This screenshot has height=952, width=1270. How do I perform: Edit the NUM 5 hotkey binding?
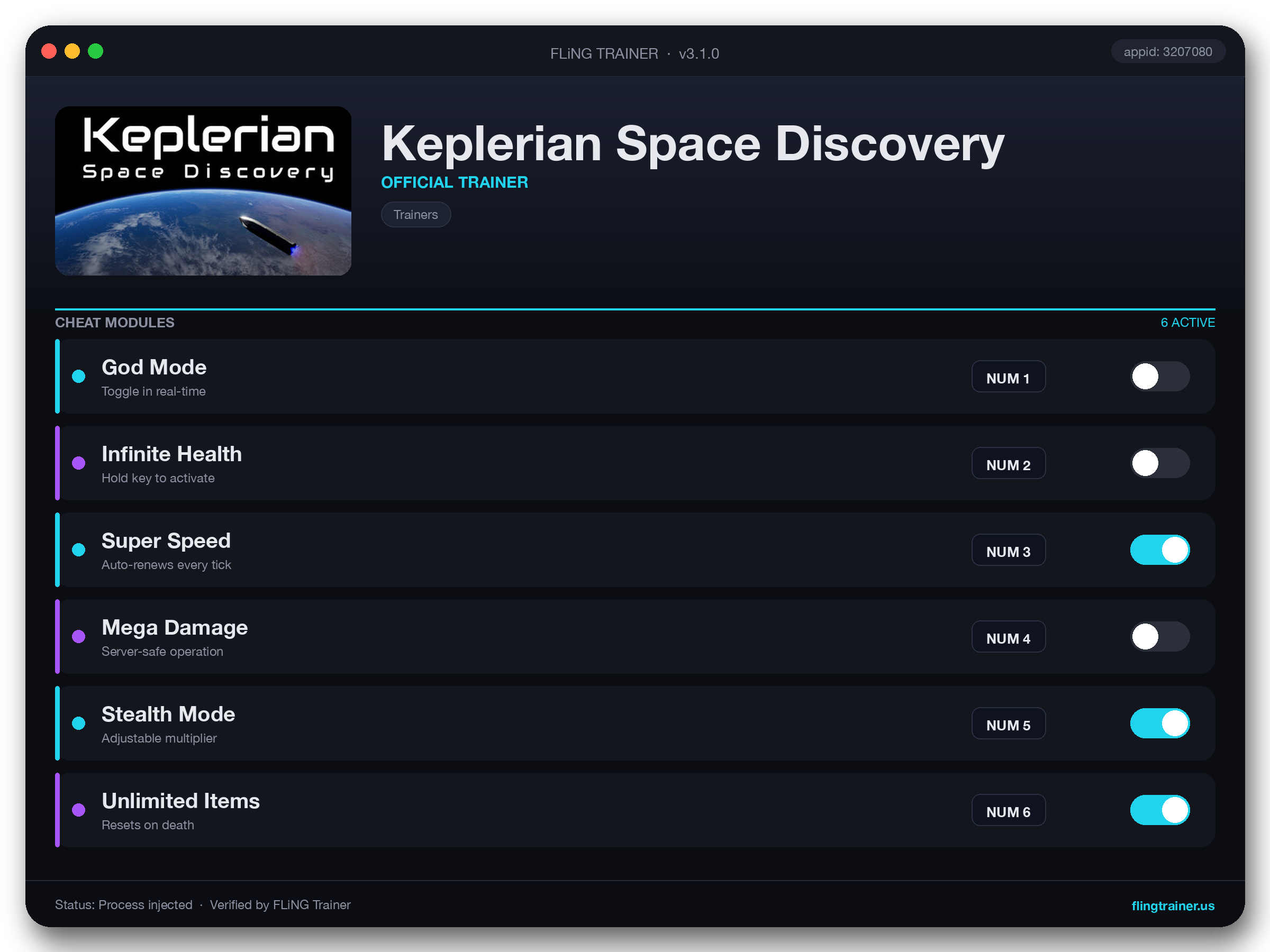point(1008,723)
